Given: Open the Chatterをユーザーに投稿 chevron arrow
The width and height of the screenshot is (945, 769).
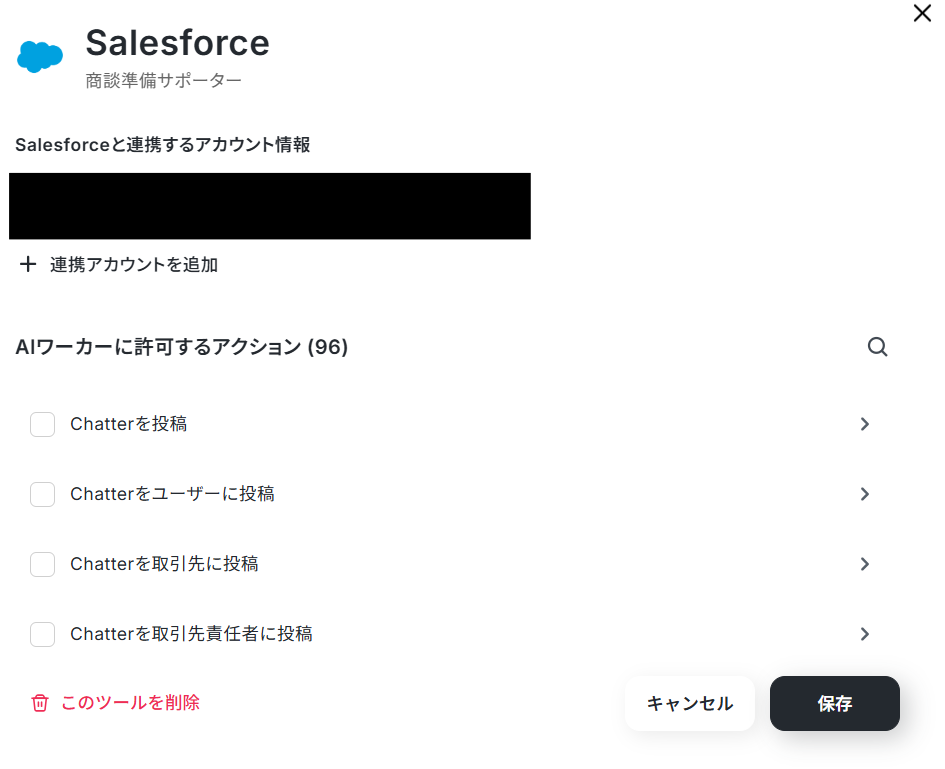Looking at the screenshot, I should click(865, 494).
